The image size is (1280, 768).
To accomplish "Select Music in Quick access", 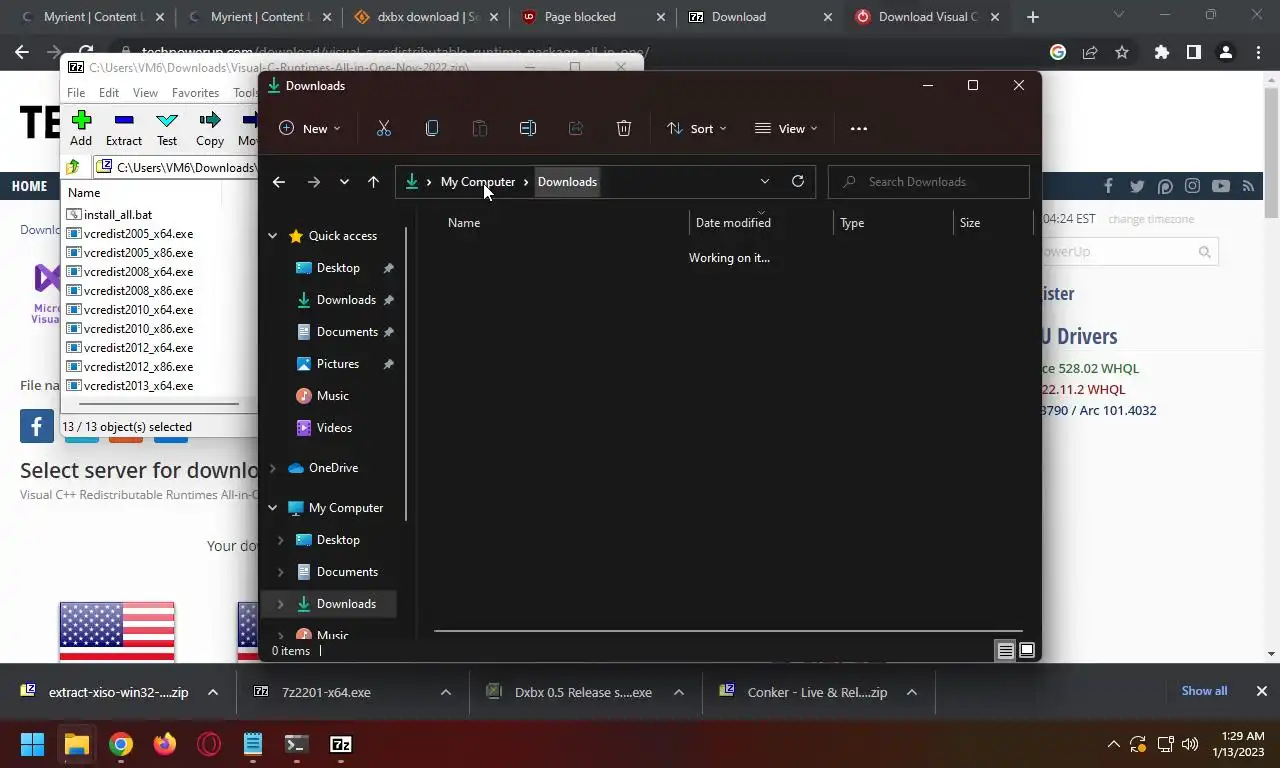I will click(332, 396).
